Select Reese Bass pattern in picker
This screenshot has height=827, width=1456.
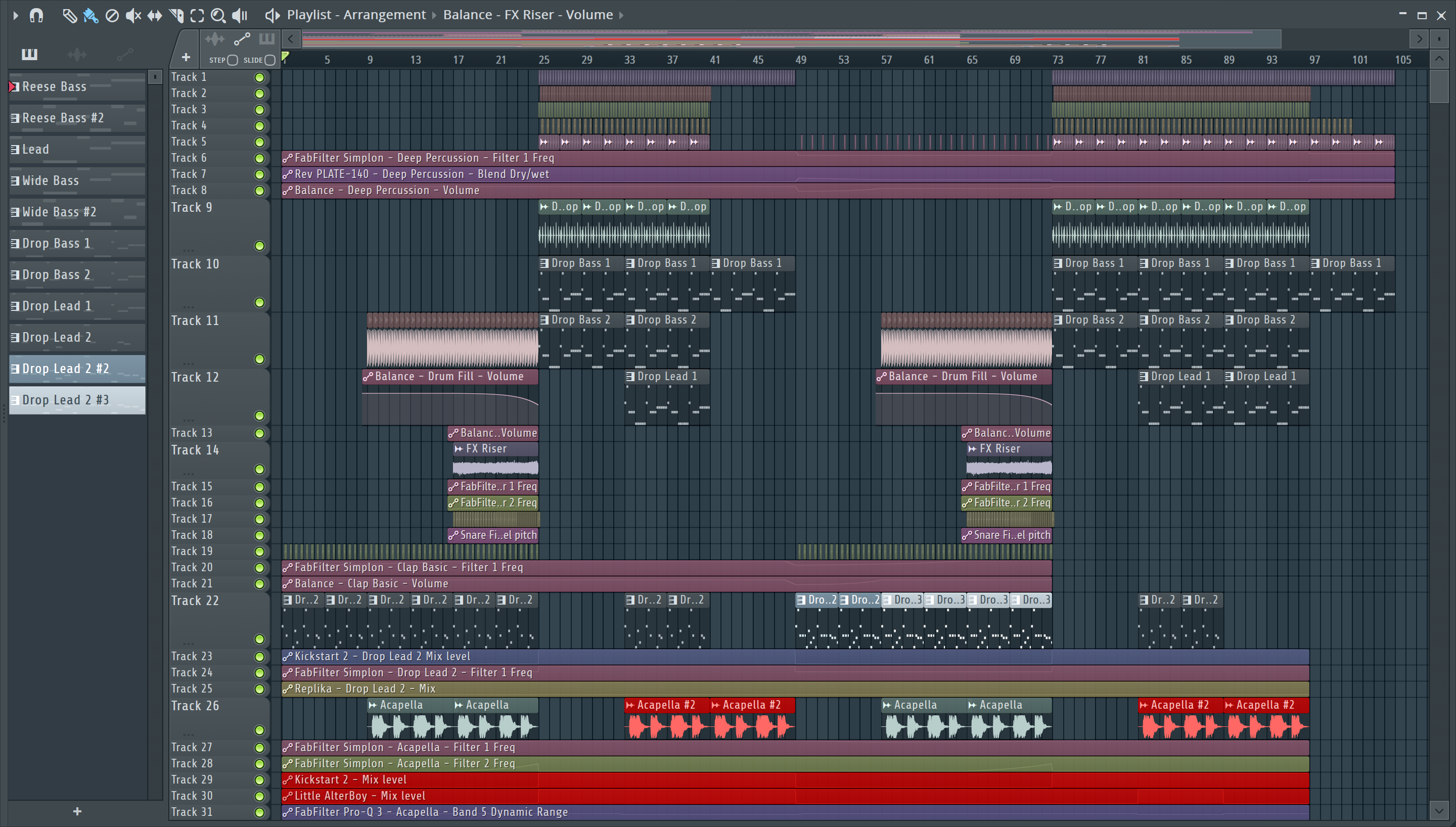point(77,86)
